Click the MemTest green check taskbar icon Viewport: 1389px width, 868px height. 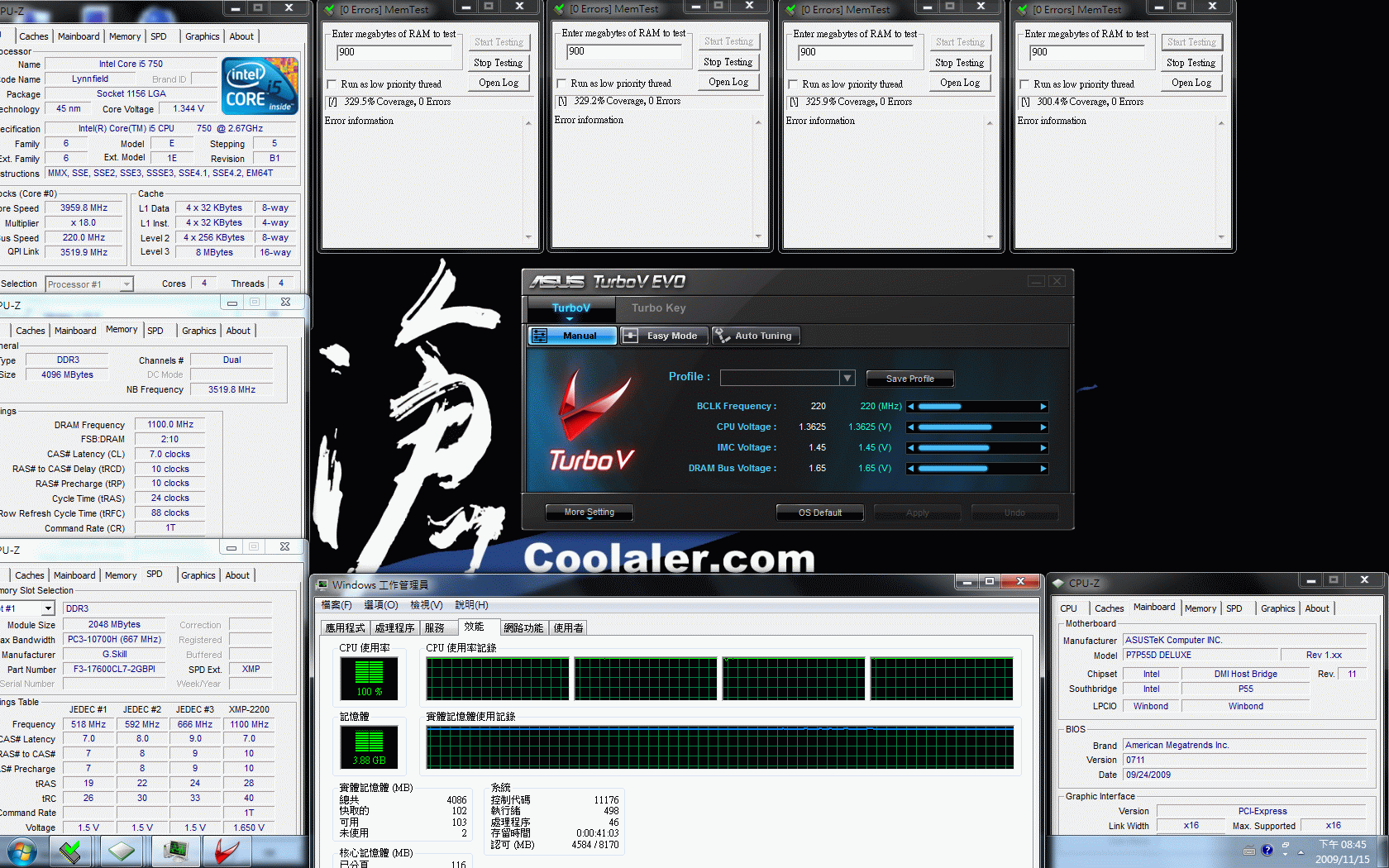point(71,851)
